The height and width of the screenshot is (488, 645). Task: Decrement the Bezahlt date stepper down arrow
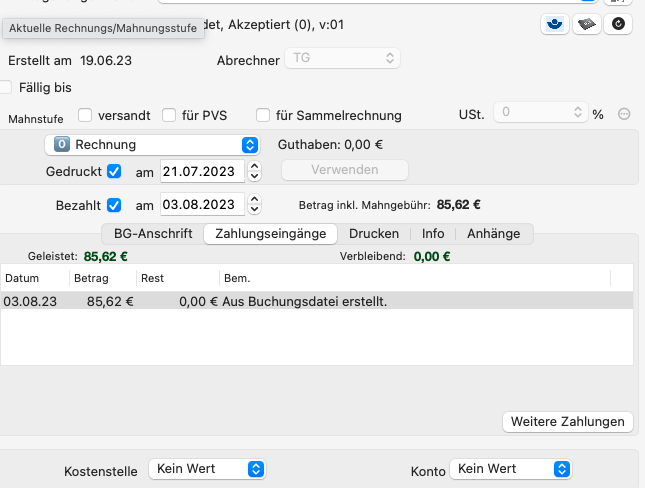click(255, 209)
